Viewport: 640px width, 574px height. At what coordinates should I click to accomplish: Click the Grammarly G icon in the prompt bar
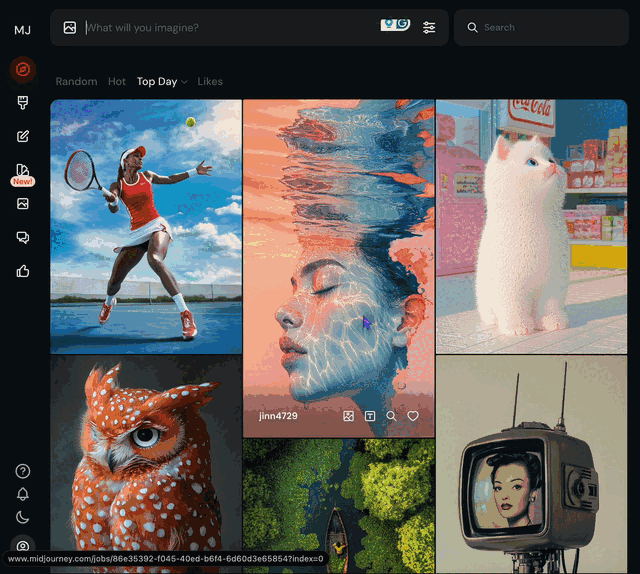point(403,24)
